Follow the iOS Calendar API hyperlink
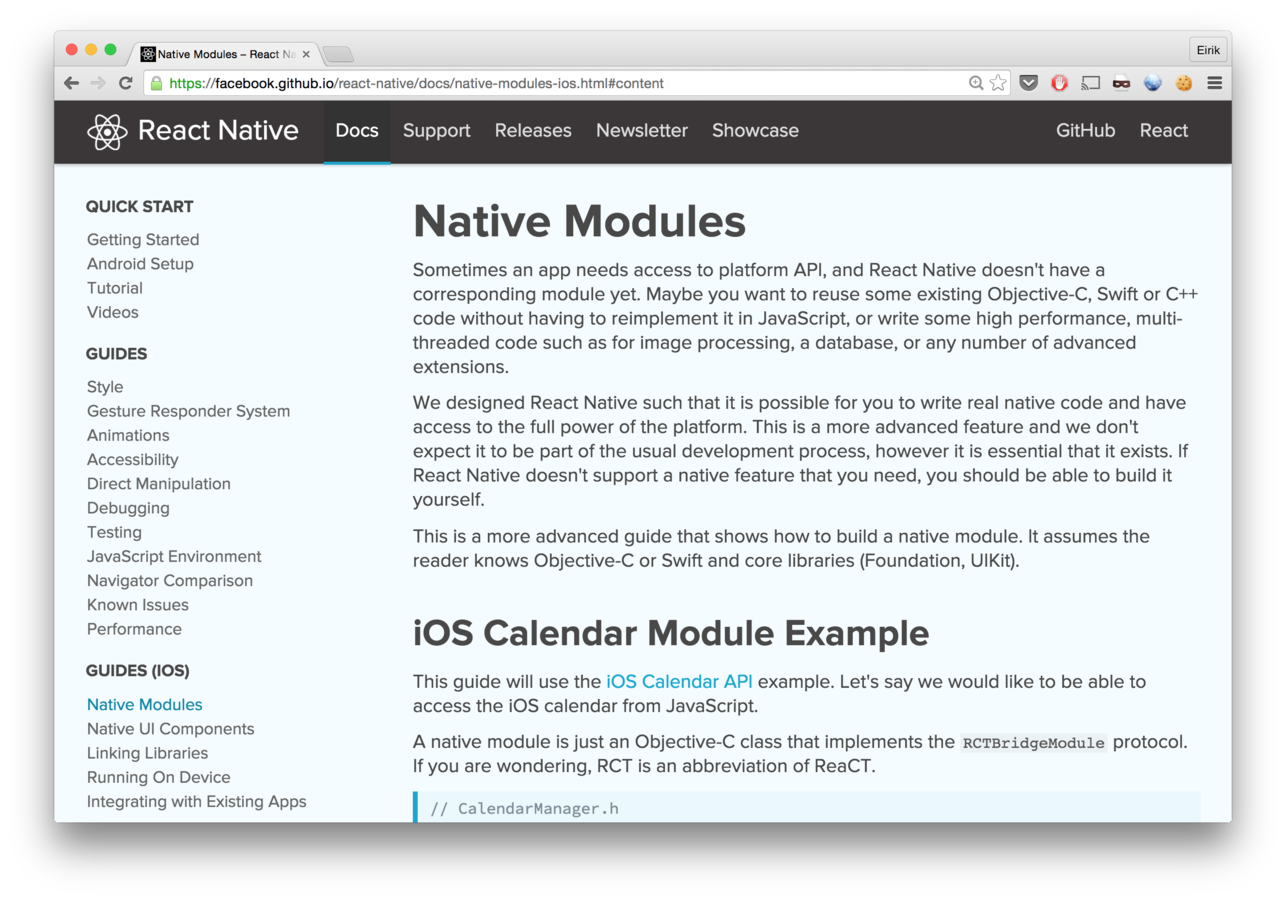1286x900 pixels. click(x=679, y=682)
